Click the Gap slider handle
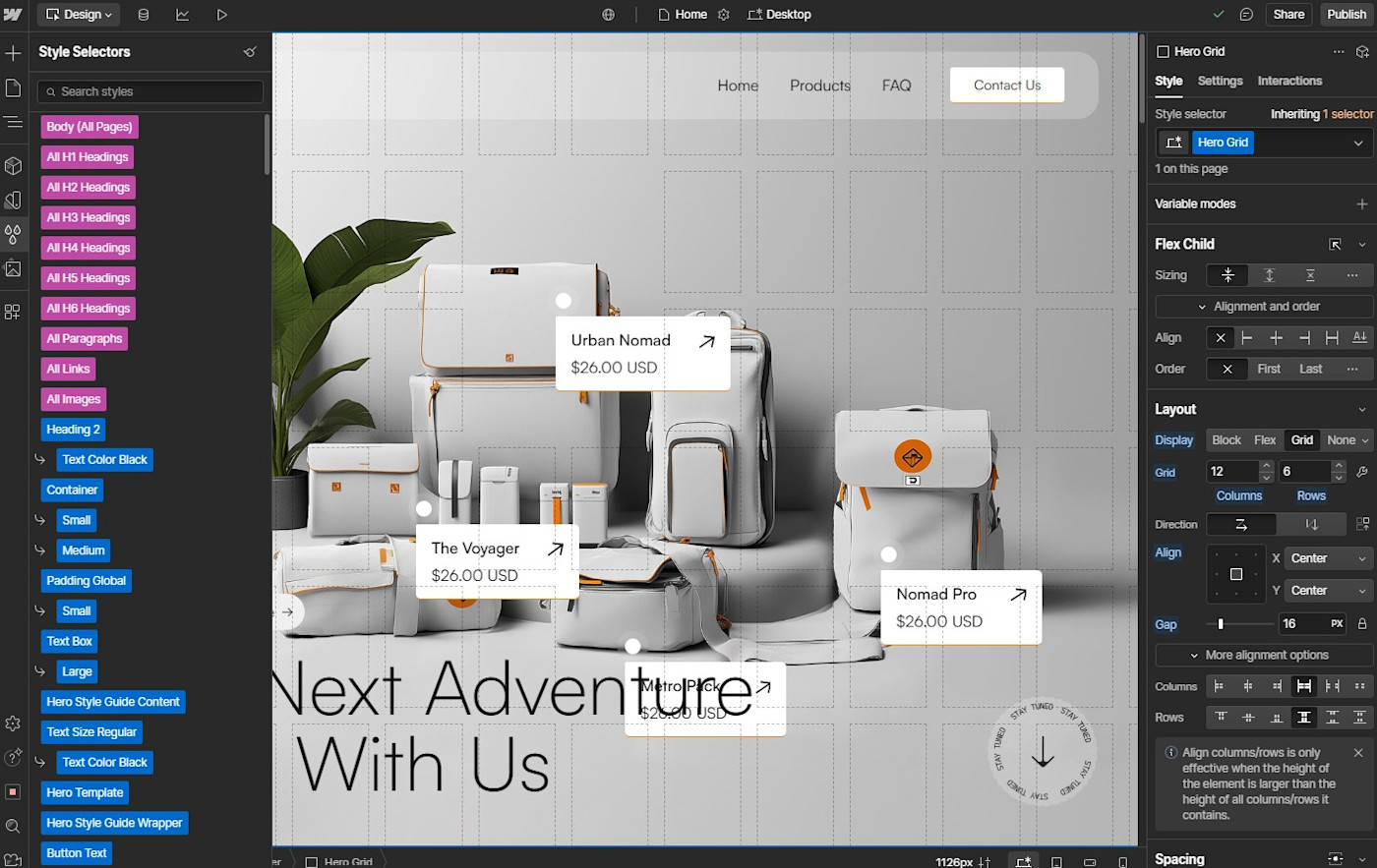1377x868 pixels. (x=1221, y=624)
